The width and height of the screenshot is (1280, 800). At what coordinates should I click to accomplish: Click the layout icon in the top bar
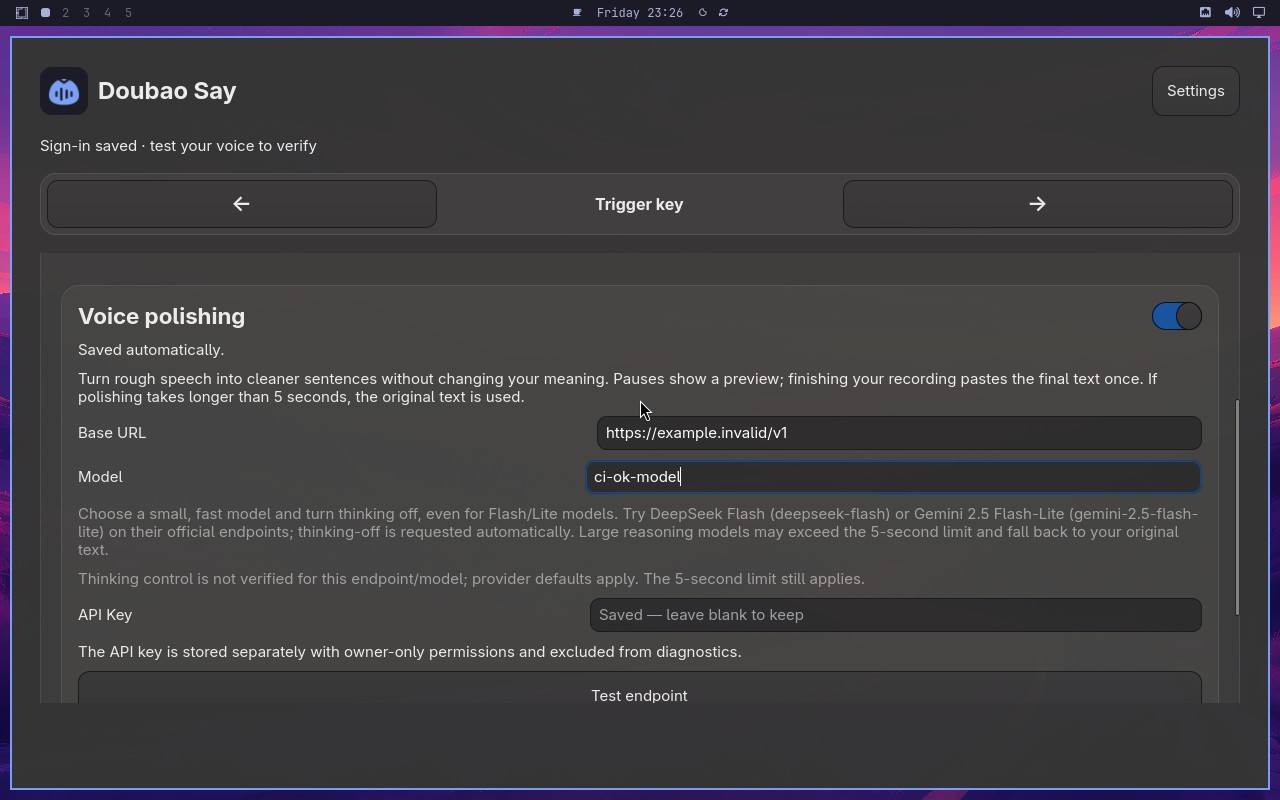[22, 13]
